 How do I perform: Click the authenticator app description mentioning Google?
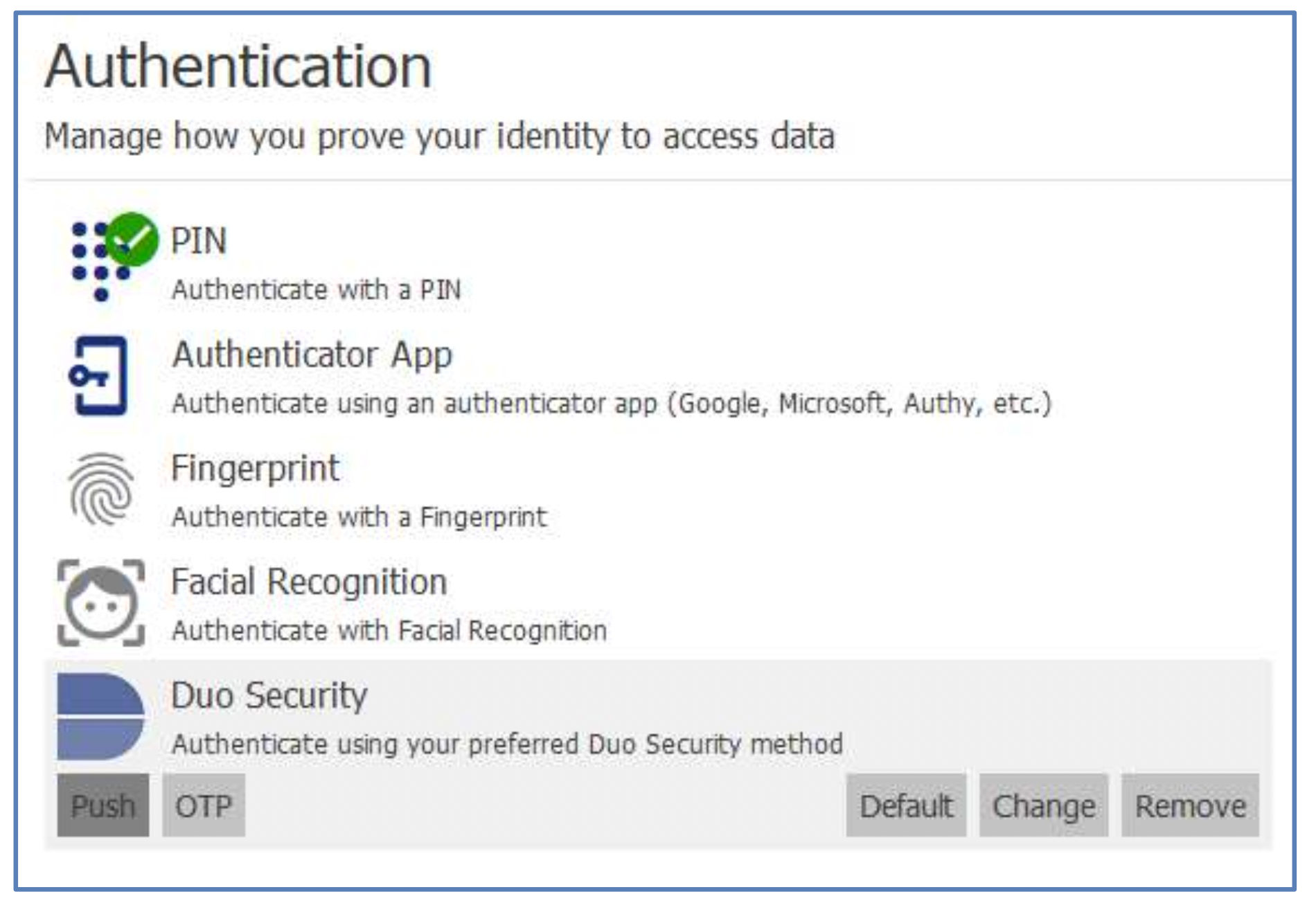(612, 403)
